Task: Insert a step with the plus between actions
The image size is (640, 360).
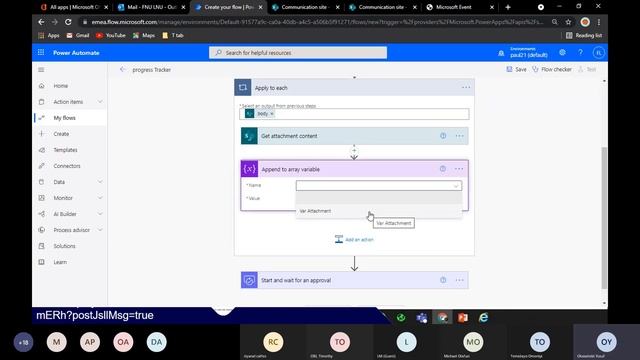Action: [x=354, y=150]
